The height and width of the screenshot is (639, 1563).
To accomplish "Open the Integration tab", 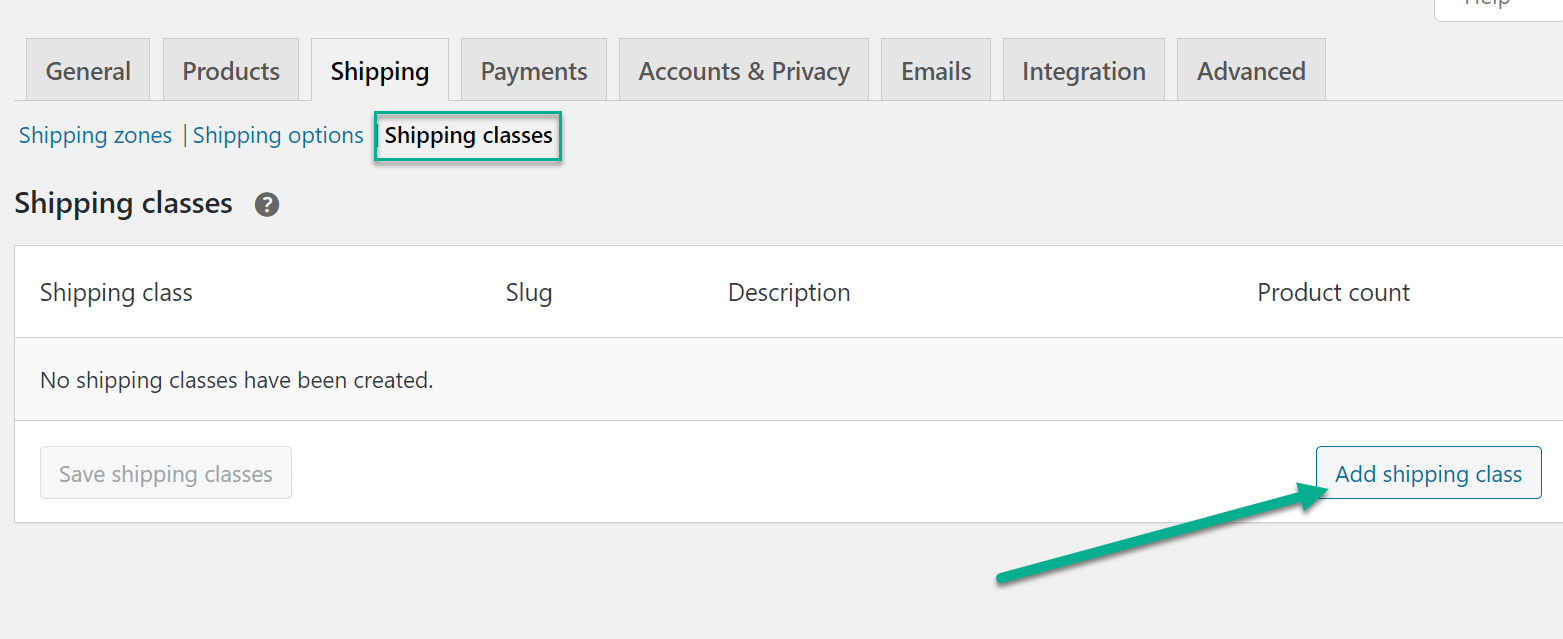I will [x=1083, y=69].
